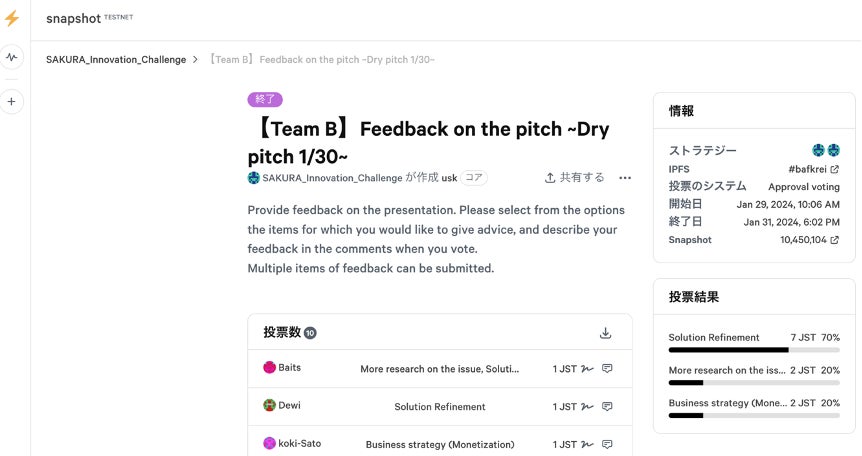This screenshot has width=862, height=456.
Task: Open Dewi's voter profile
Action: point(288,406)
